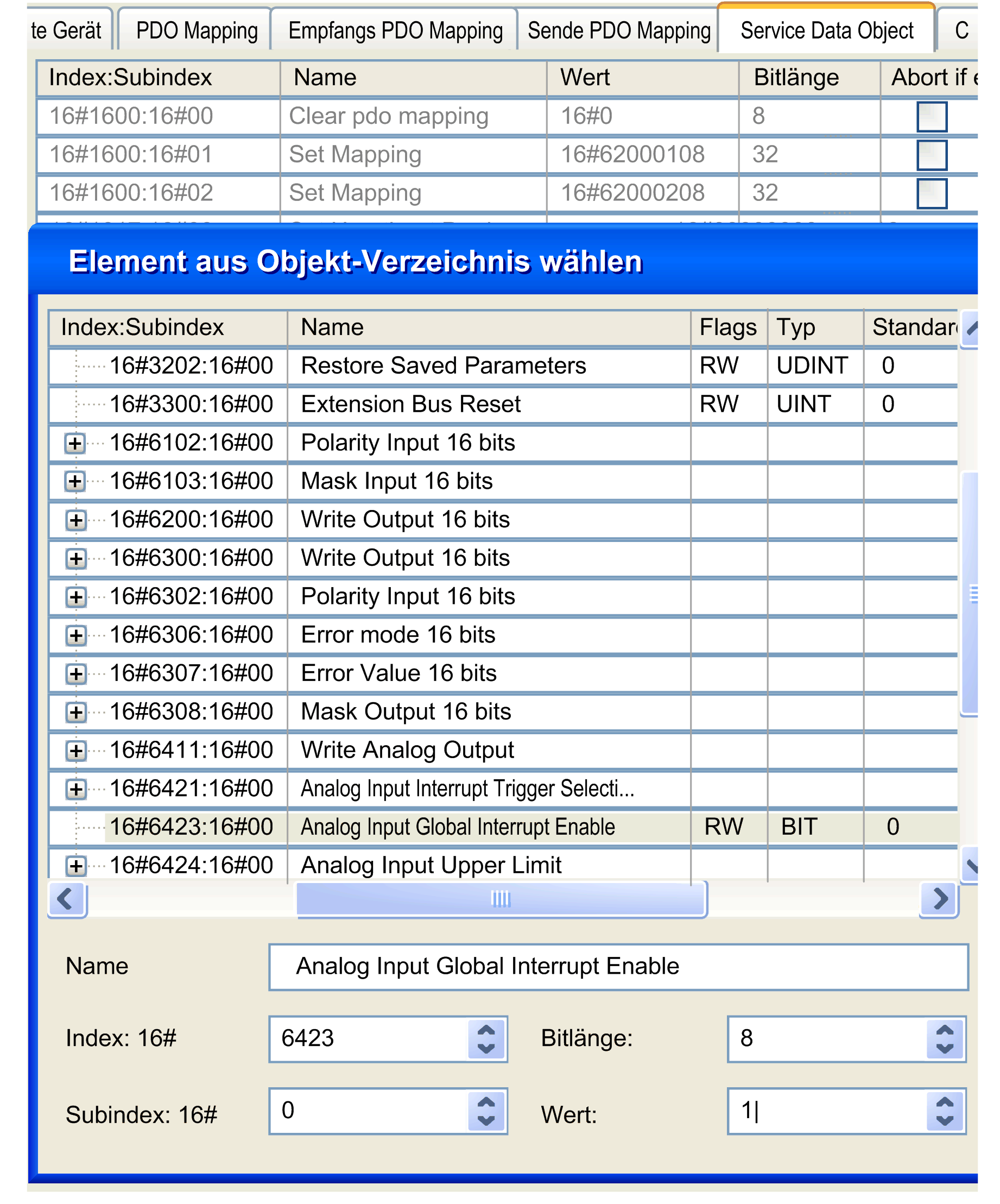Click the value 16#62000108
The image size is (1000, 1204).
point(632,155)
